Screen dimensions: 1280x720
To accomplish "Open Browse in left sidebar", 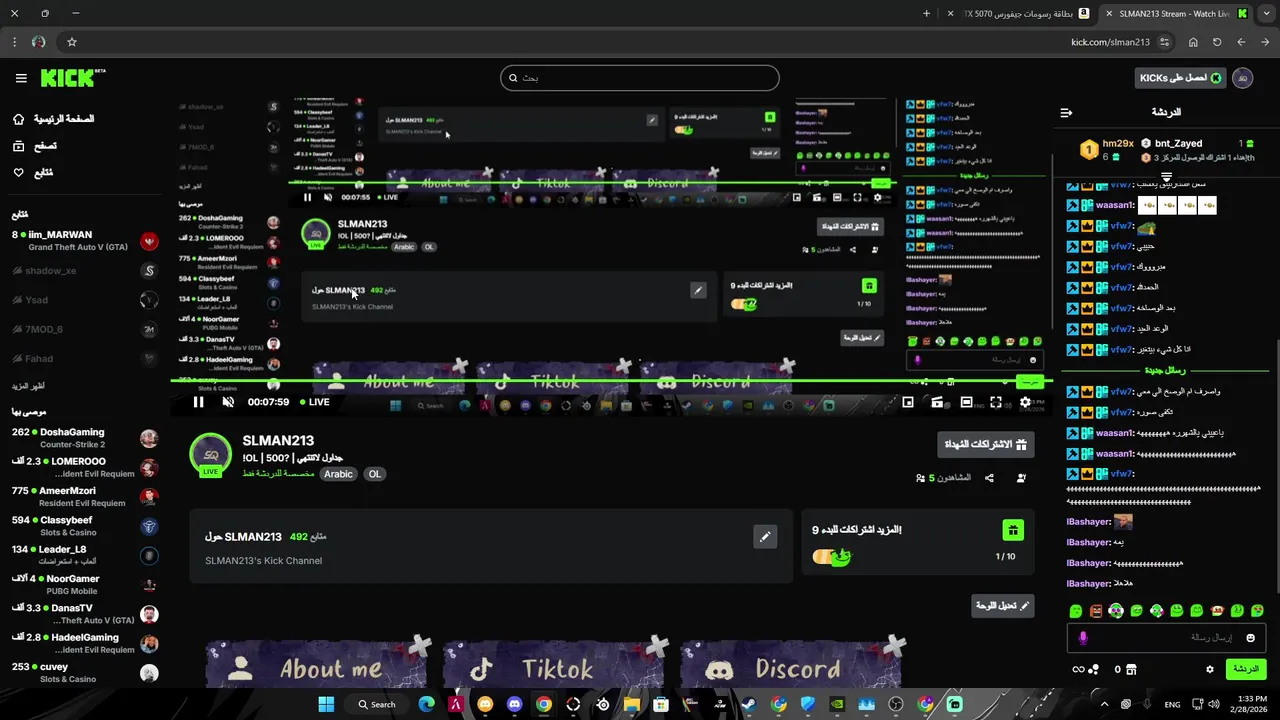I will (x=35, y=146).
